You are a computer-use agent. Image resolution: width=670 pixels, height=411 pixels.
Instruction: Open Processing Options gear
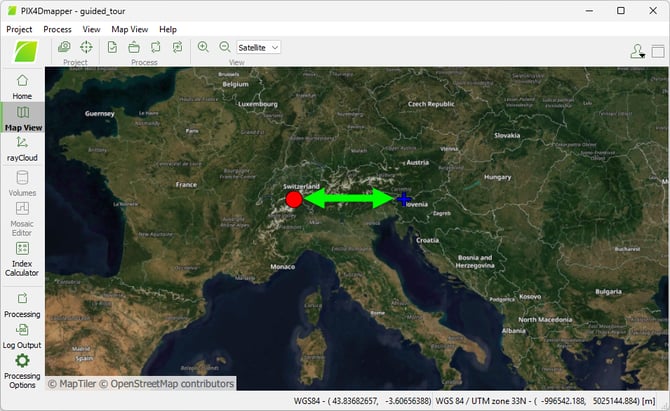click(x=22, y=371)
